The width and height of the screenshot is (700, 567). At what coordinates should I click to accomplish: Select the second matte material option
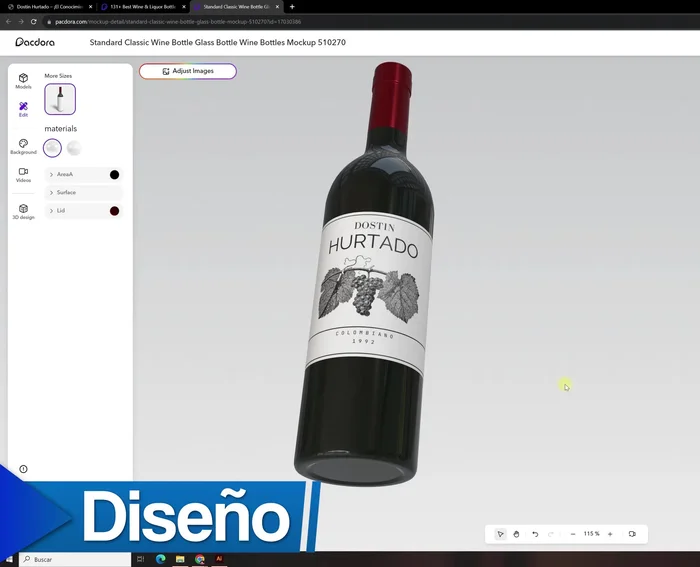point(74,148)
